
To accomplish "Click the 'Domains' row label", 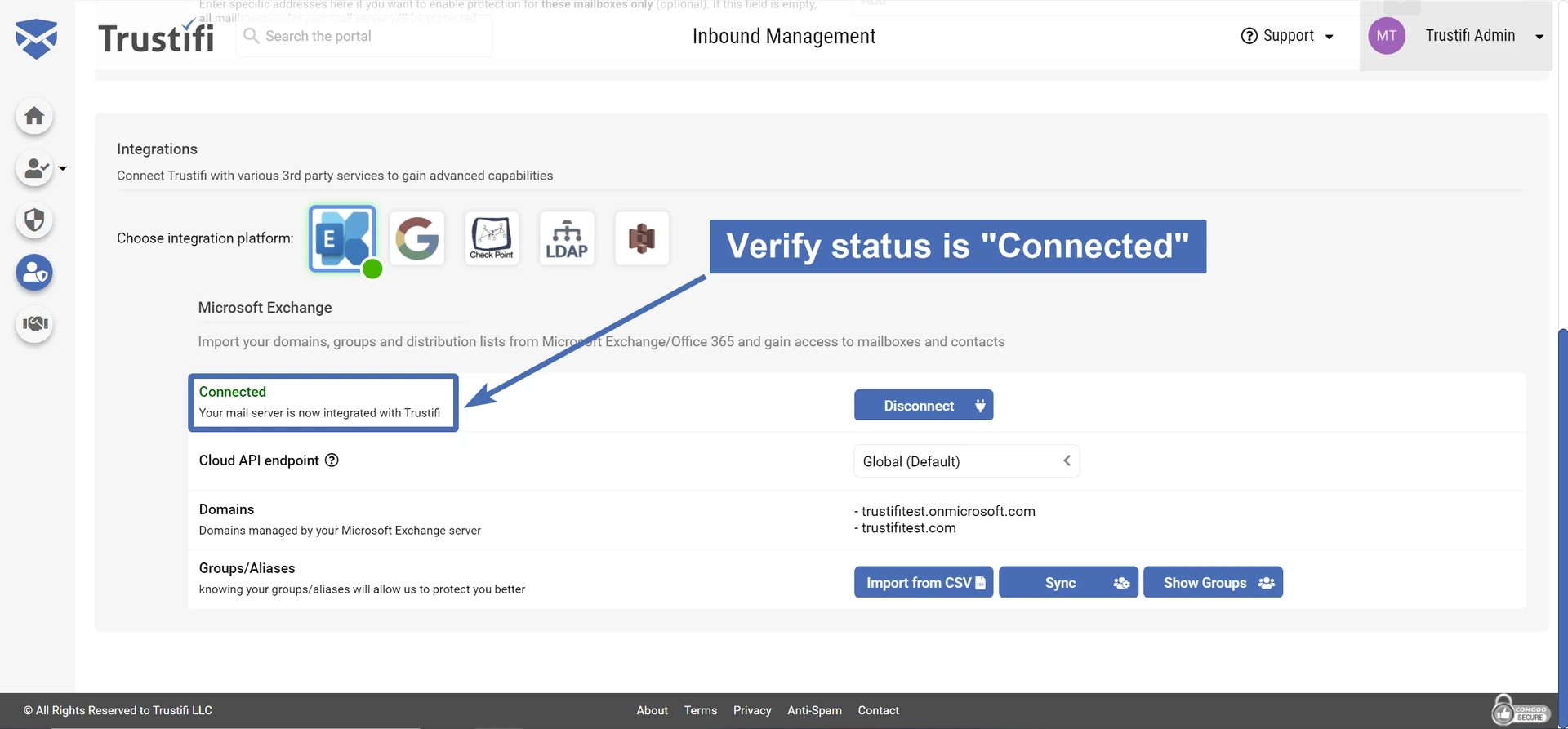I will click(226, 509).
